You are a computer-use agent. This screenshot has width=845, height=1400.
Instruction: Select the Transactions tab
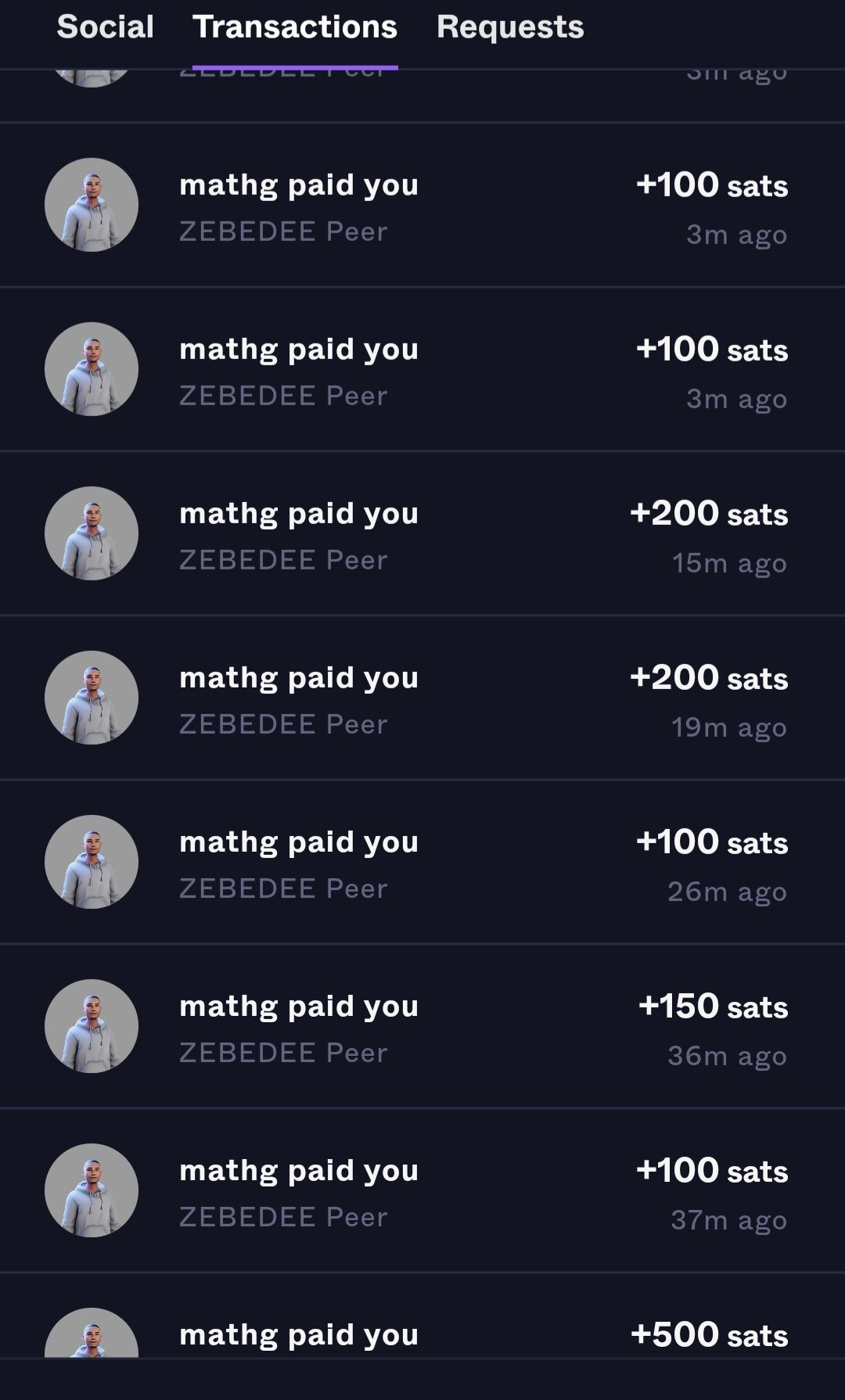[295, 27]
